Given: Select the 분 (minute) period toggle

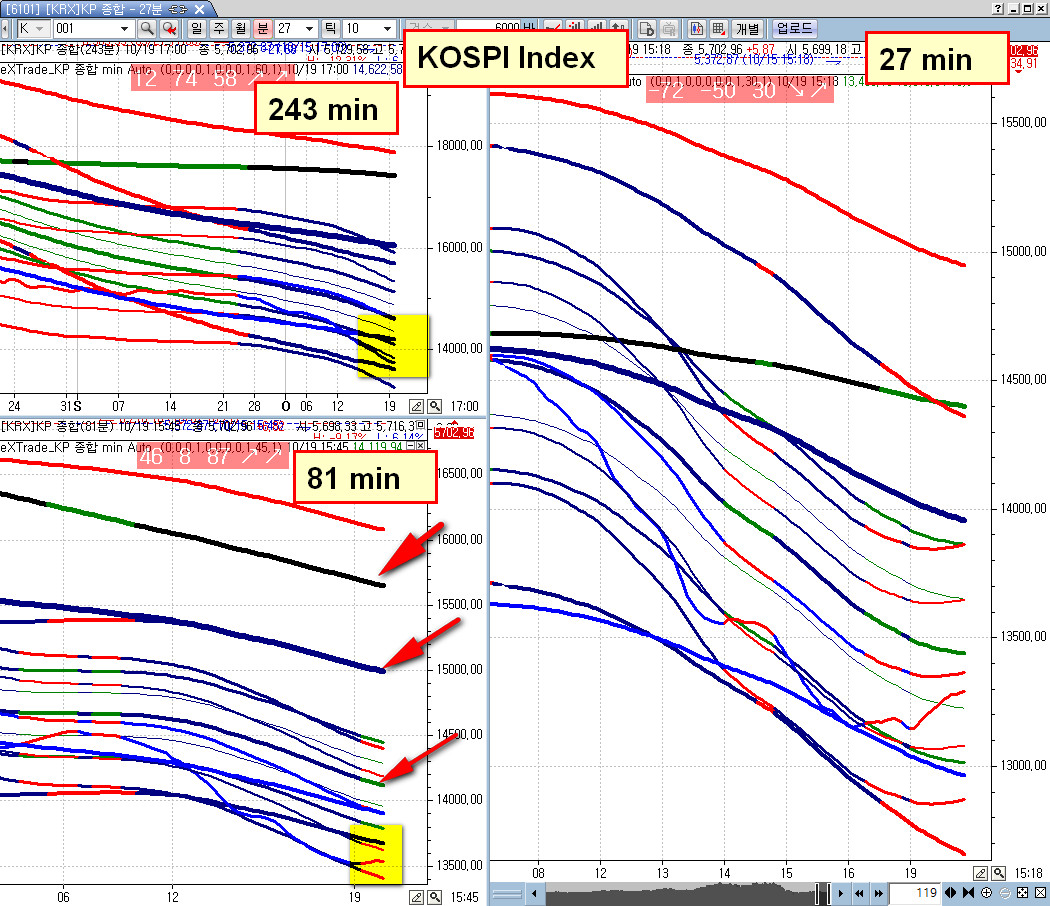Looking at the screenshot, I should pyautogui.click(x=263, y=28).
